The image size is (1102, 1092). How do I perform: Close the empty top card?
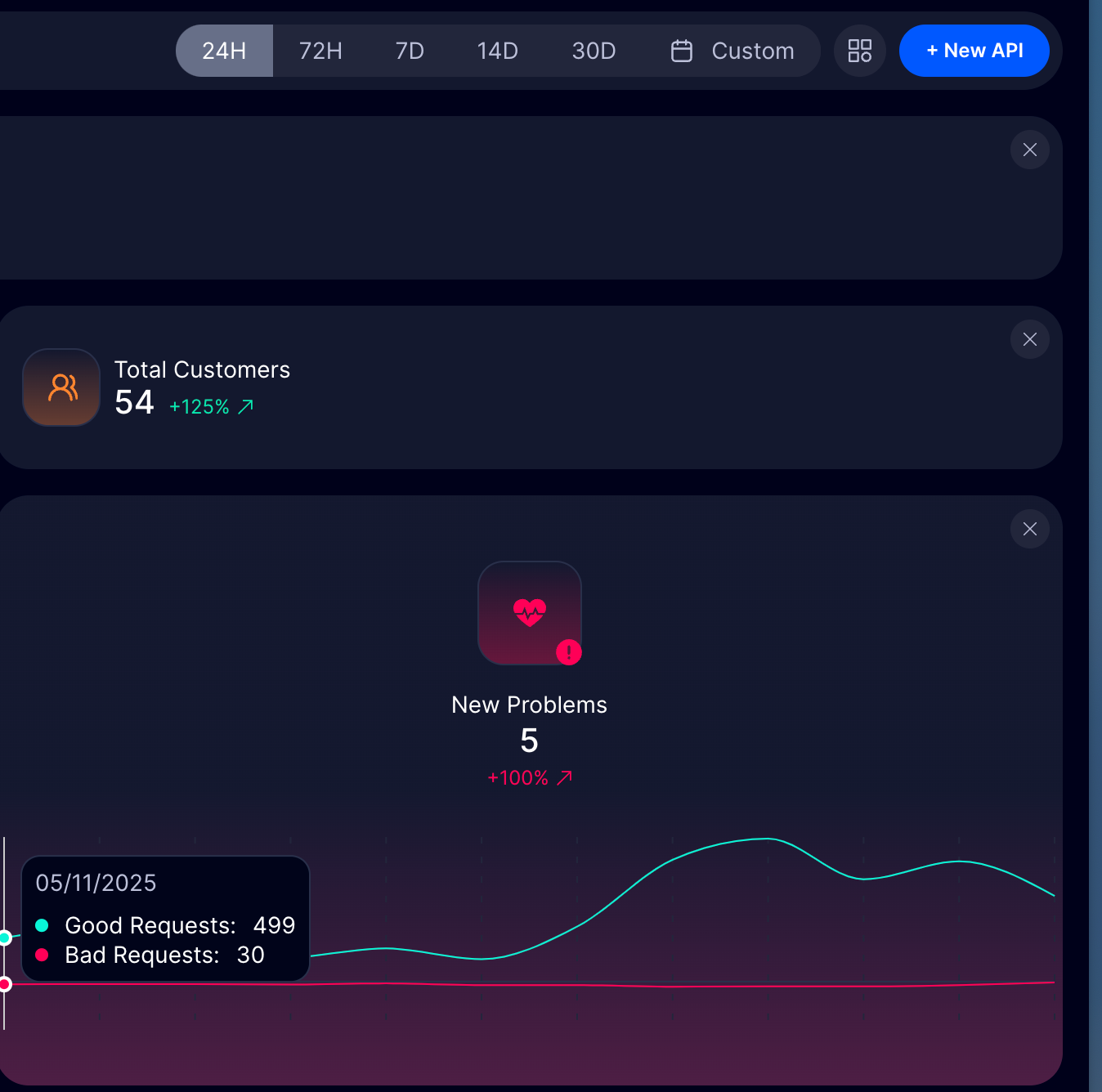coord(1029,150)
